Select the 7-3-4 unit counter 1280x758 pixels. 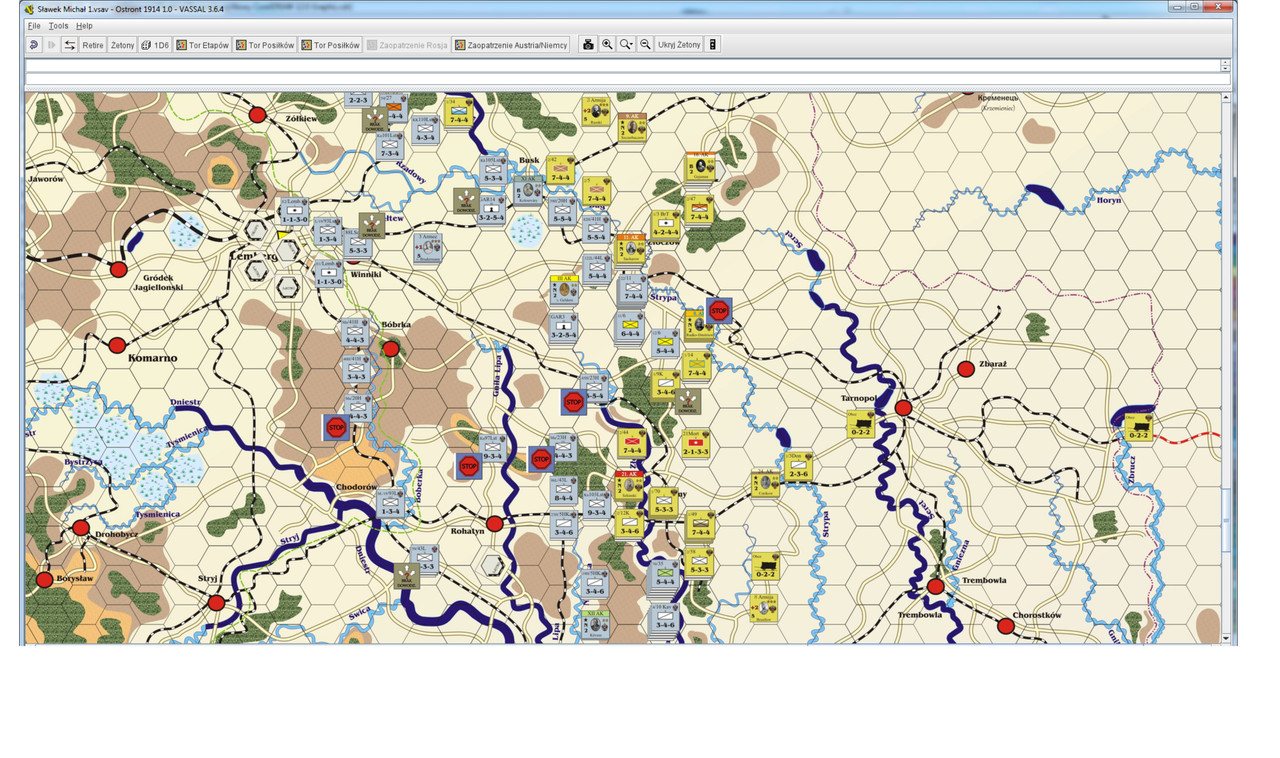tap(390, 146)
